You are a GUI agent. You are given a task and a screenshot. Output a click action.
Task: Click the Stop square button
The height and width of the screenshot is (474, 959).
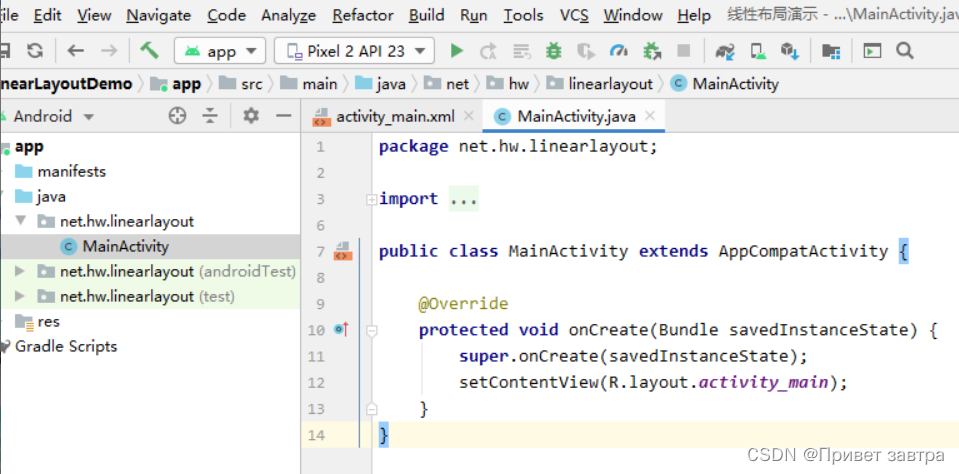pyautogui.click(x=684, y=51)
